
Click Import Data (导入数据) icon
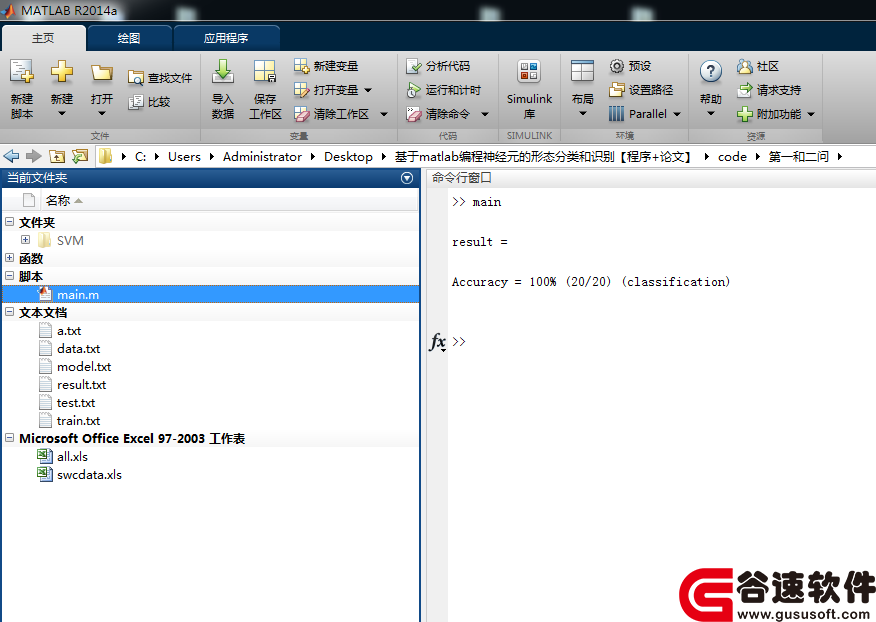click(x=223, y=72)
